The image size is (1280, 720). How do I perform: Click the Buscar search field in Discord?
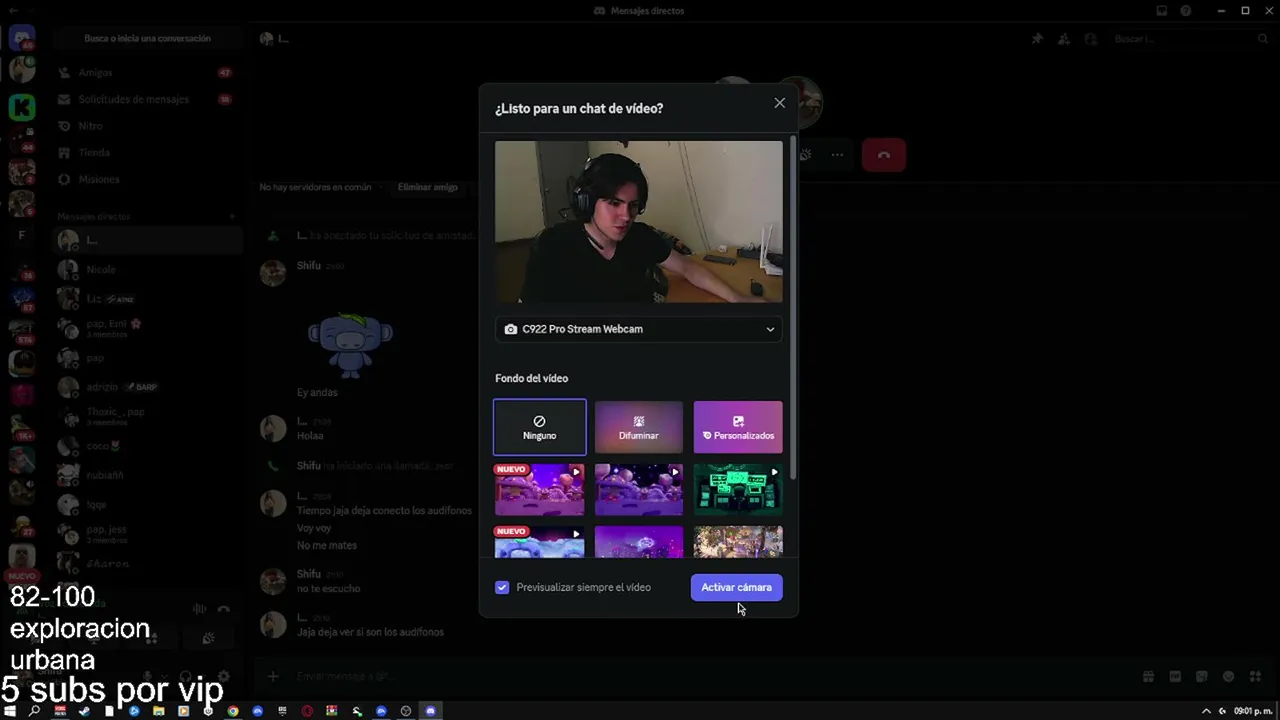(1190, 39)
